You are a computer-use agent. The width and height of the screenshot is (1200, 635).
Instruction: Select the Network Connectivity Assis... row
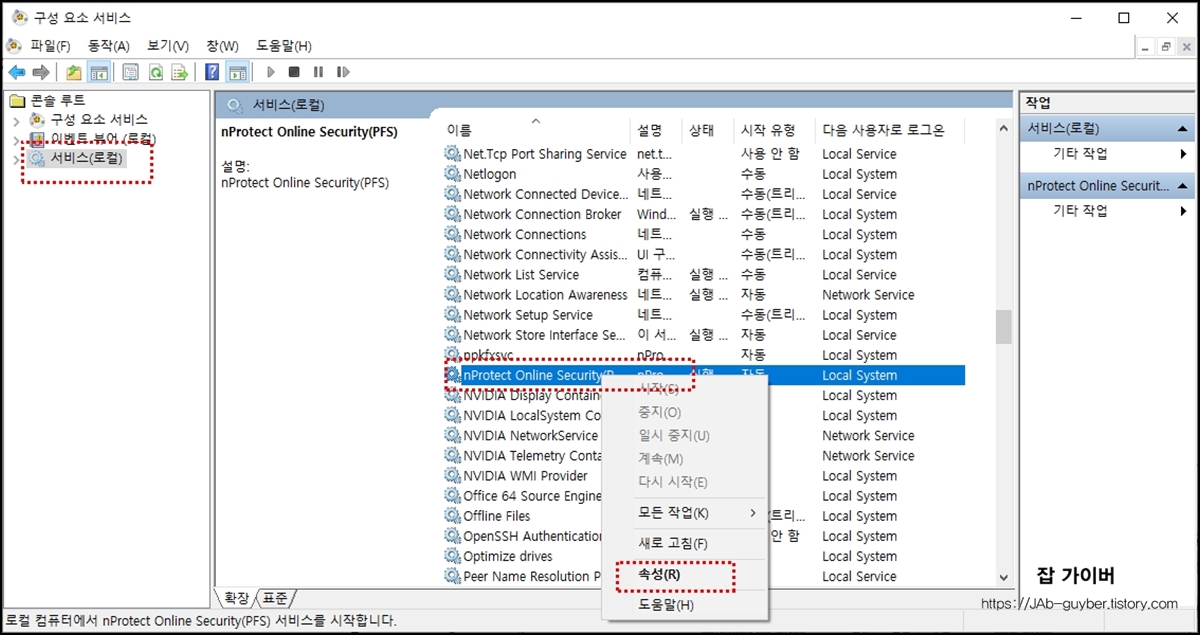pyautogui.click(x=704, y=254)
